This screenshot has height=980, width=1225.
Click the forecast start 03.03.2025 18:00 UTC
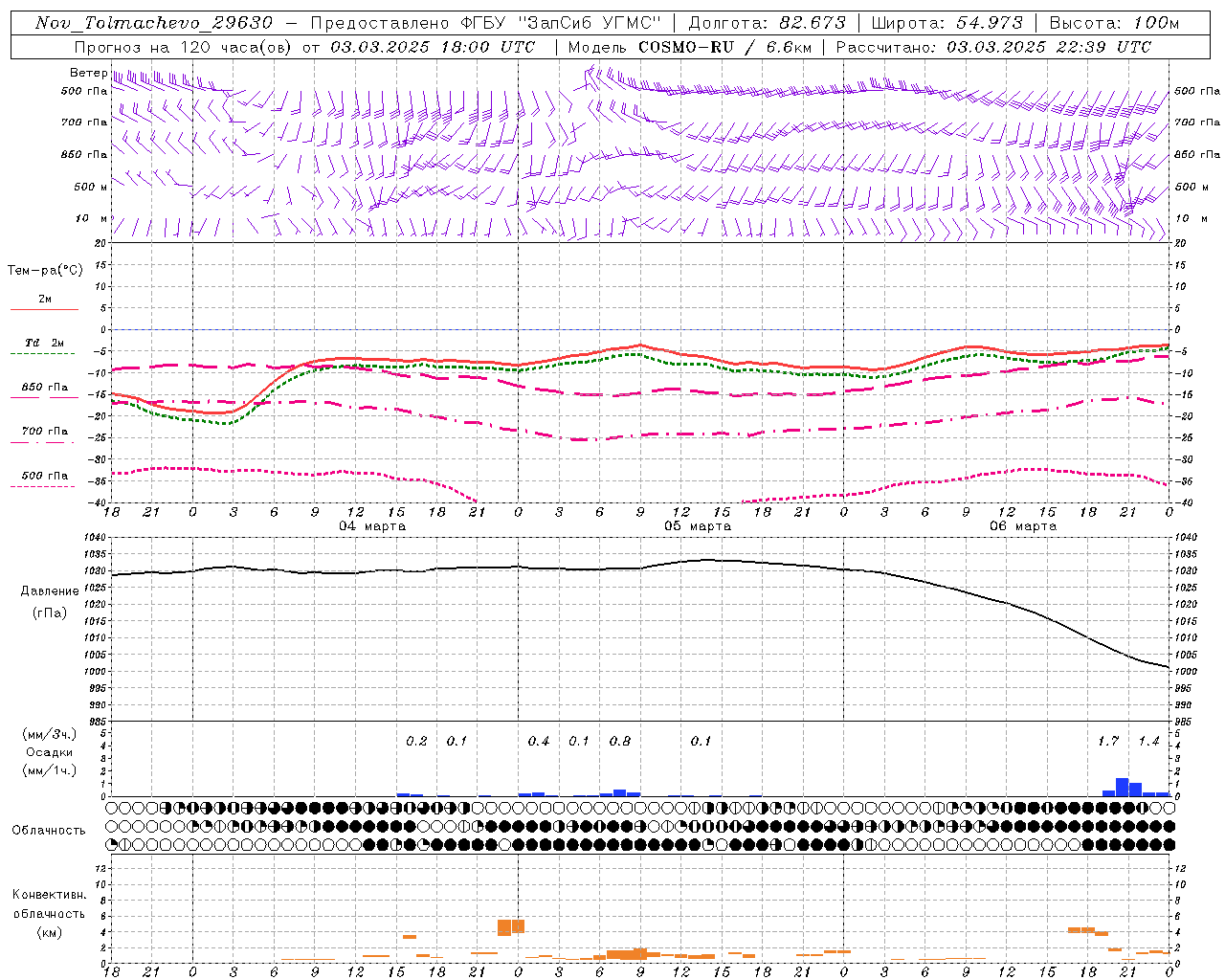point(433,47)
